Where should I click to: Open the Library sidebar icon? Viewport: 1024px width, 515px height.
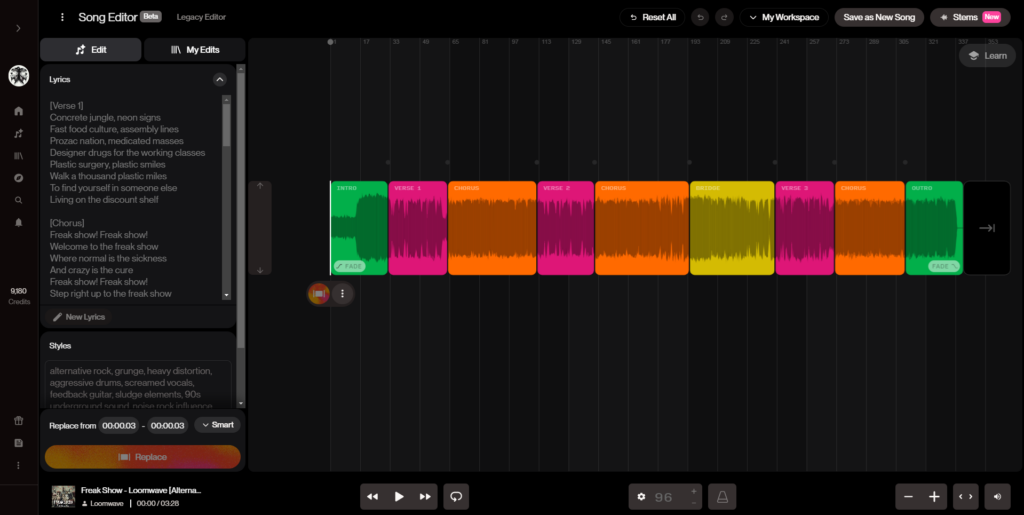point(18,156)
